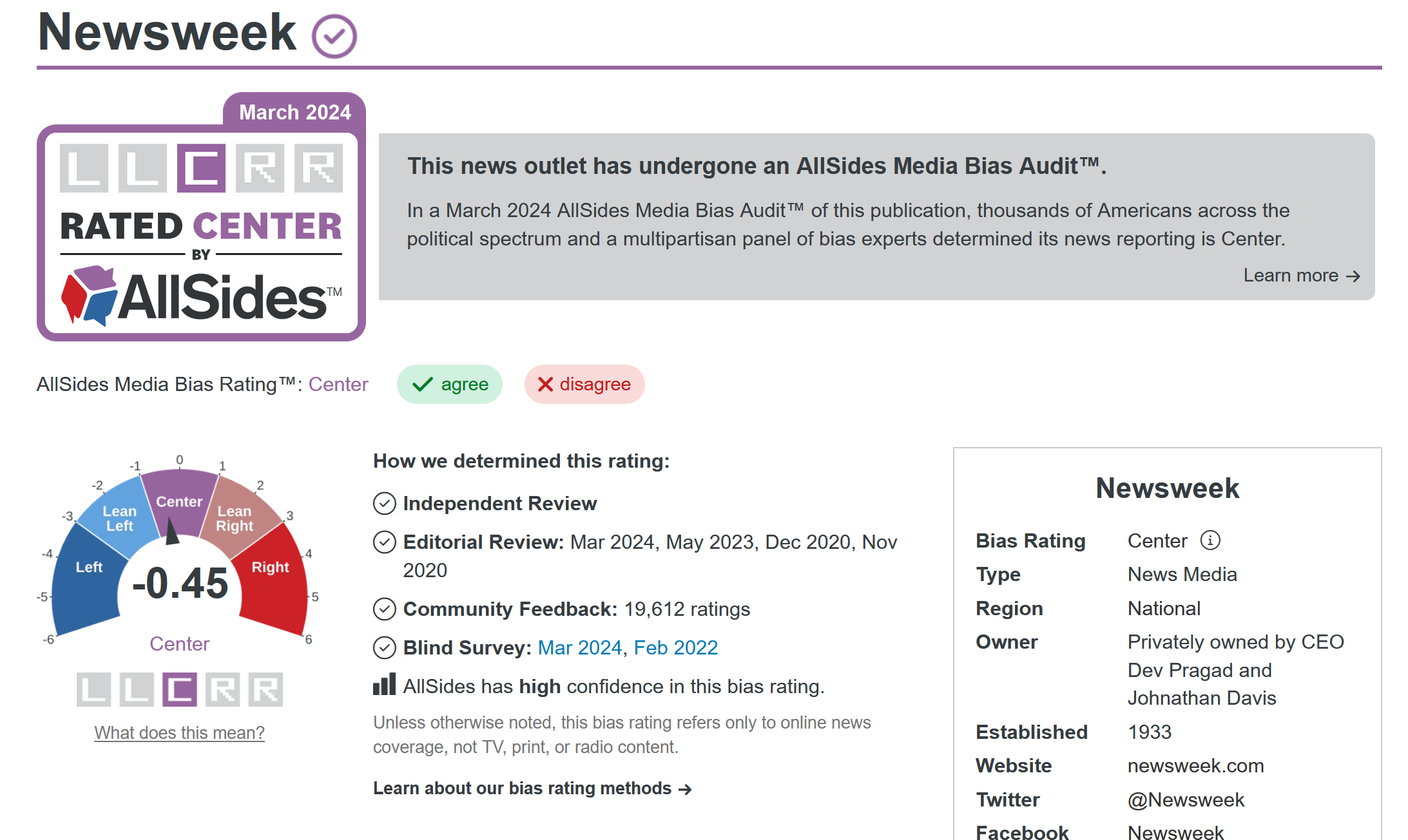The width and height of the screenshot is (1408, 840).
Task: Open Learn about our bias rating methods link
Action: [532, 788]
